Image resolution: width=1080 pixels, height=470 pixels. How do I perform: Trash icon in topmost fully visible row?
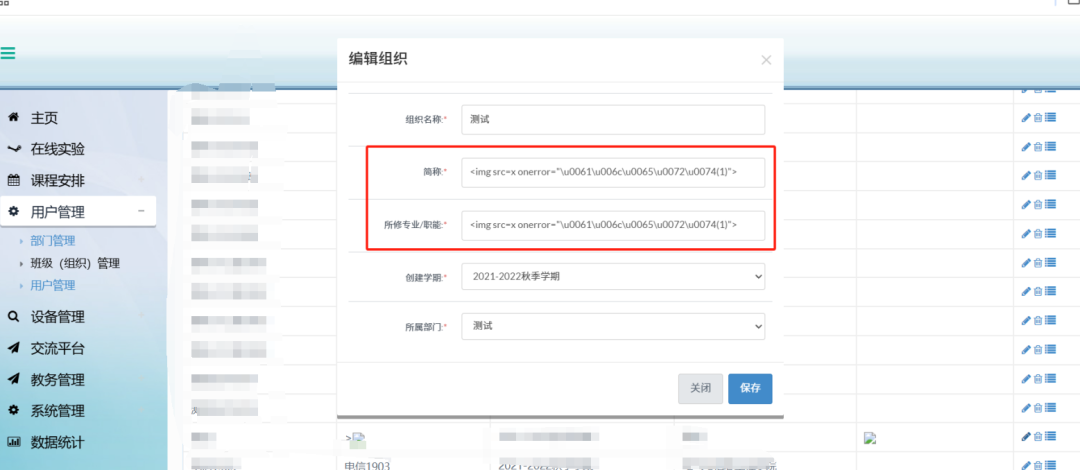1037,118
